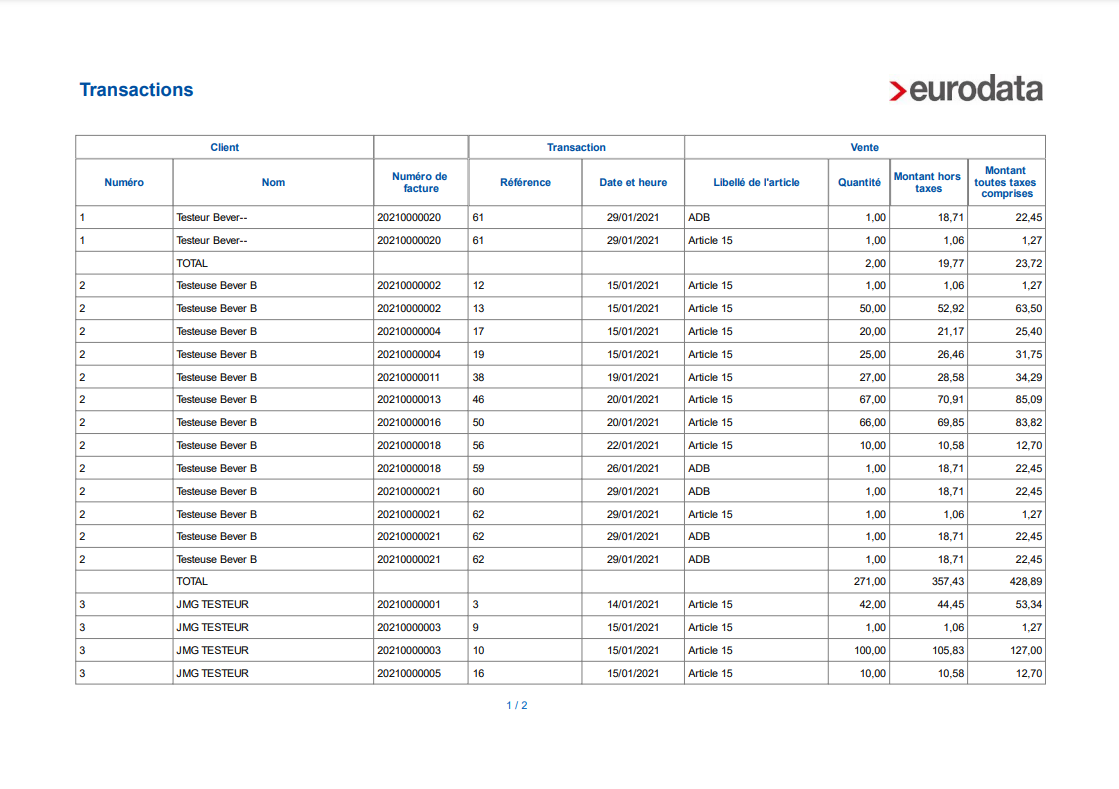Click total amount 63,50
This screenshot has width=1119, height=789.
pos(1028,308)
